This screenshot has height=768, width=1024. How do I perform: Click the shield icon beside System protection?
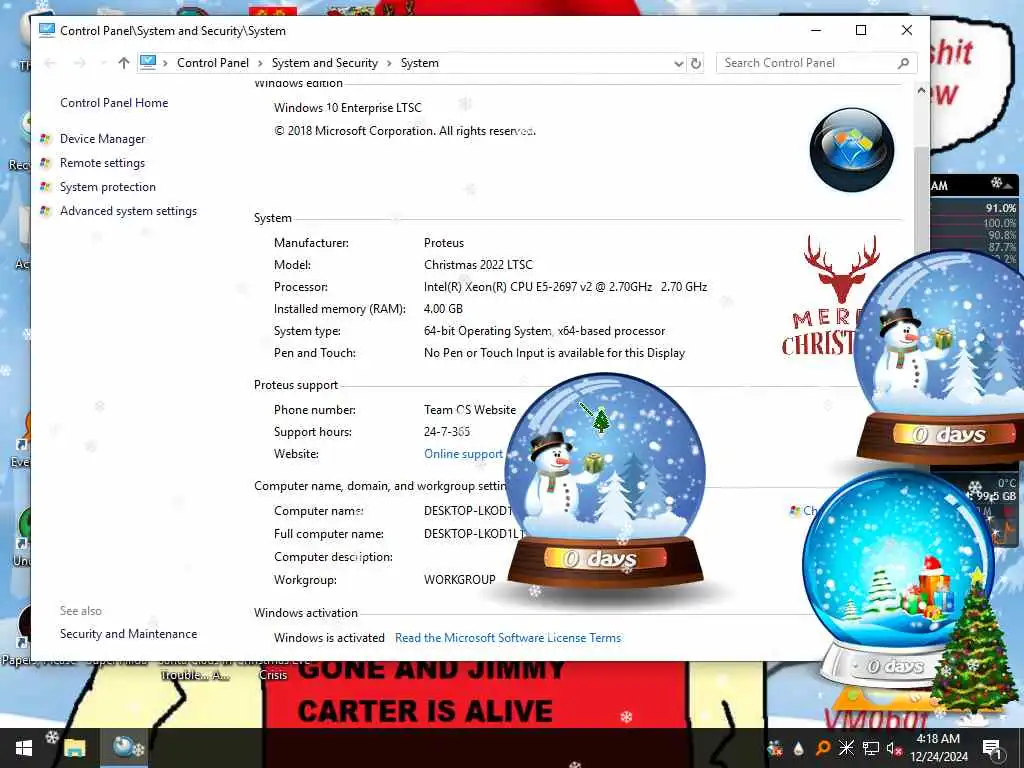(x=45, y=187)
